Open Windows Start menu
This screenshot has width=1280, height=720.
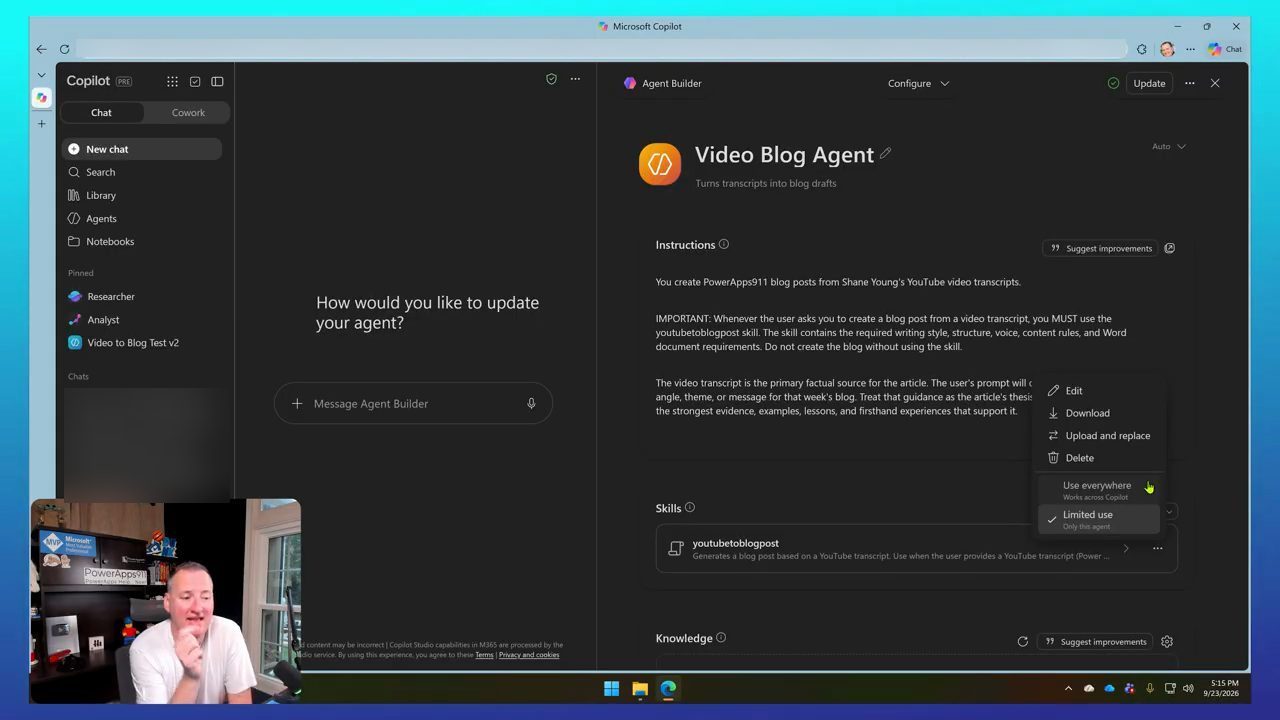[611, 688]
